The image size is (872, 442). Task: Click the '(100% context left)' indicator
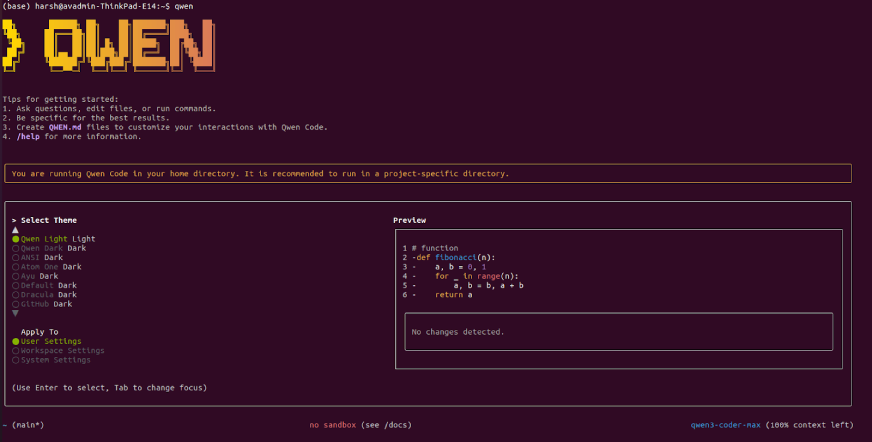point(809,425)
